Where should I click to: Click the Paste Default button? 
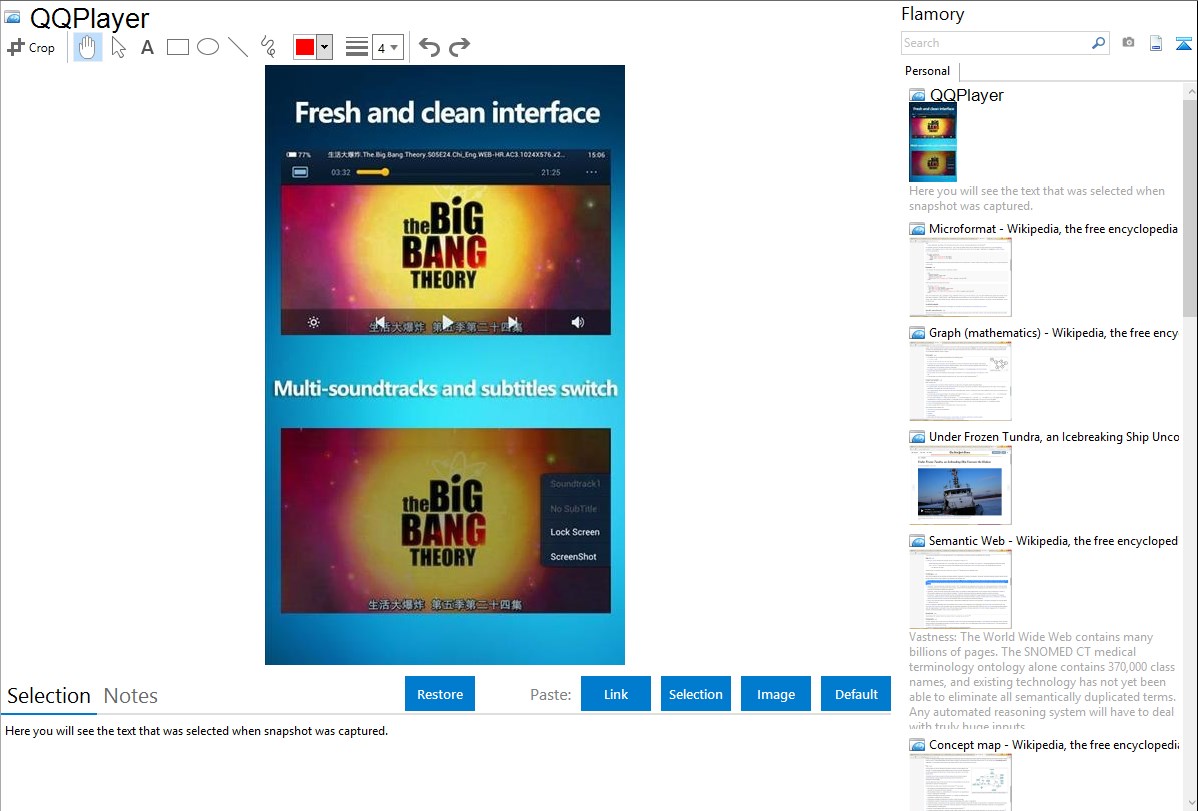[856, 694]
